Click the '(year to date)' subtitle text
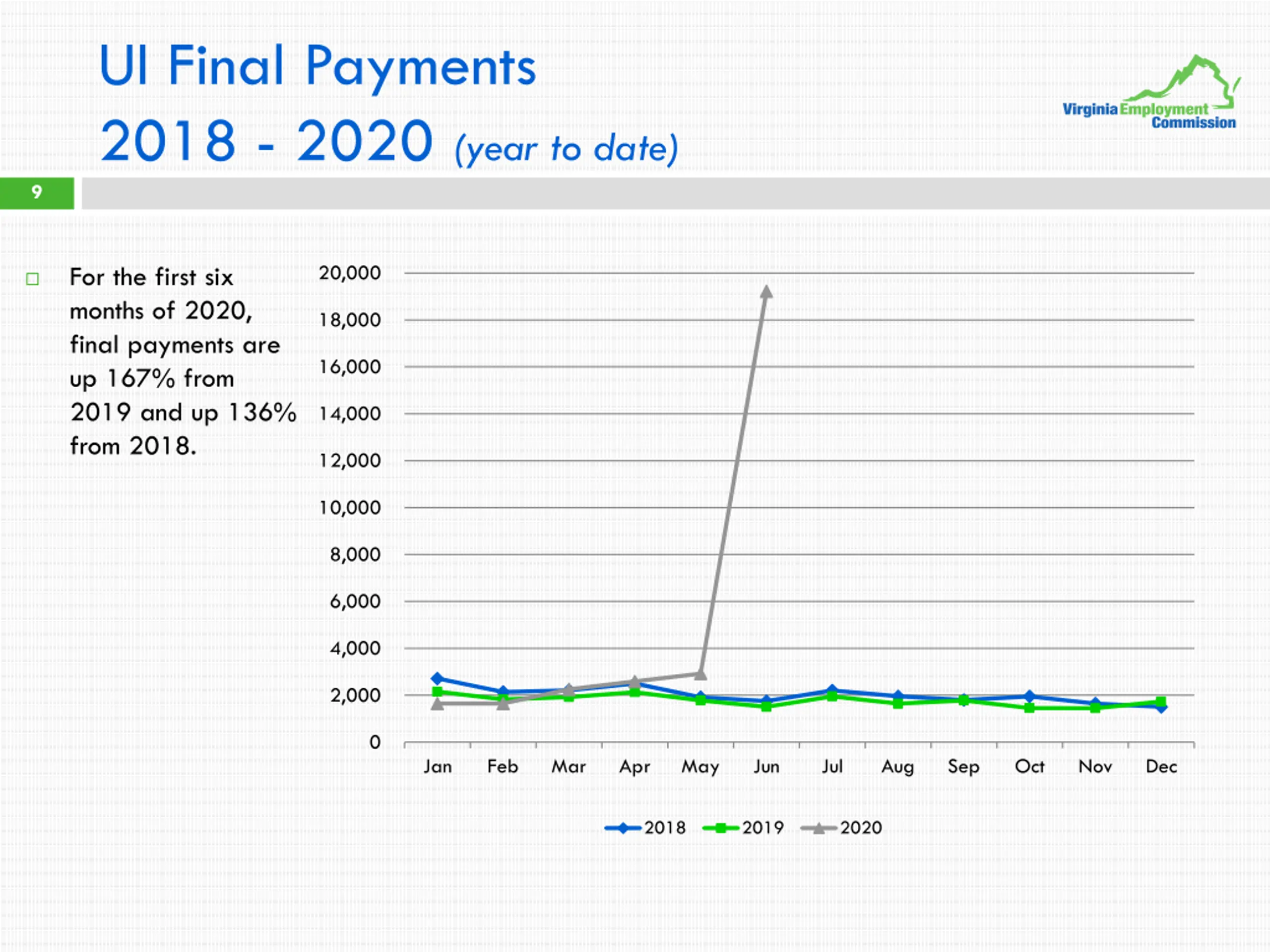This screenshot has height=952, width=1270. pyautogui.click(x=566, y=149)
